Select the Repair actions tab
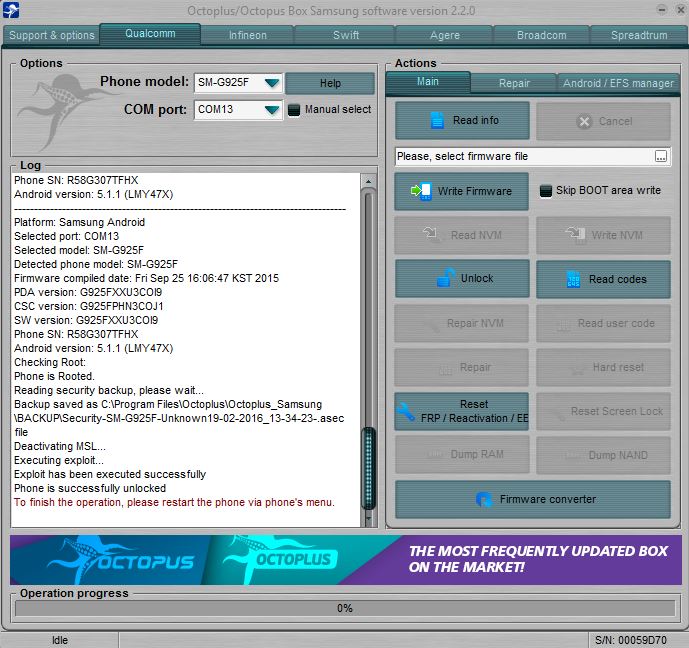The height and width of the screenshot is (648, 689). coord(514,83)
